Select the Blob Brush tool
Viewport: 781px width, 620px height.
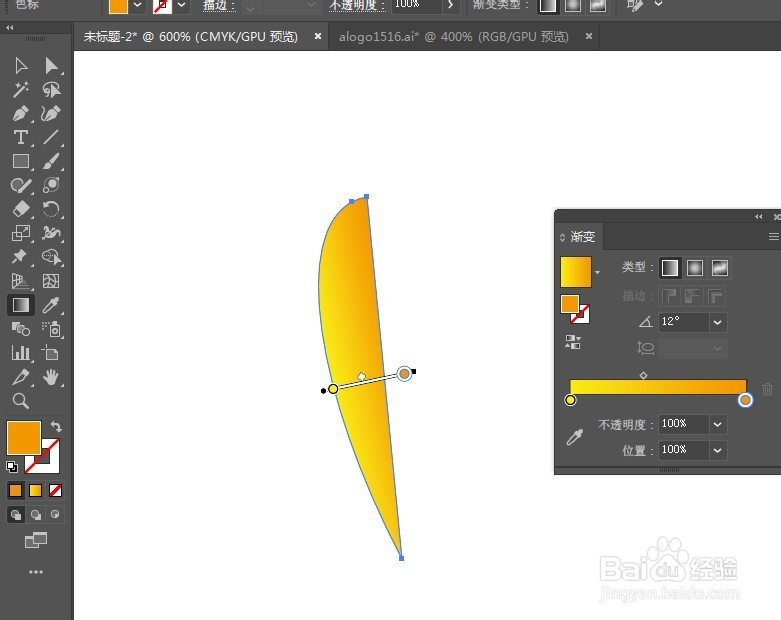[51, 185]
